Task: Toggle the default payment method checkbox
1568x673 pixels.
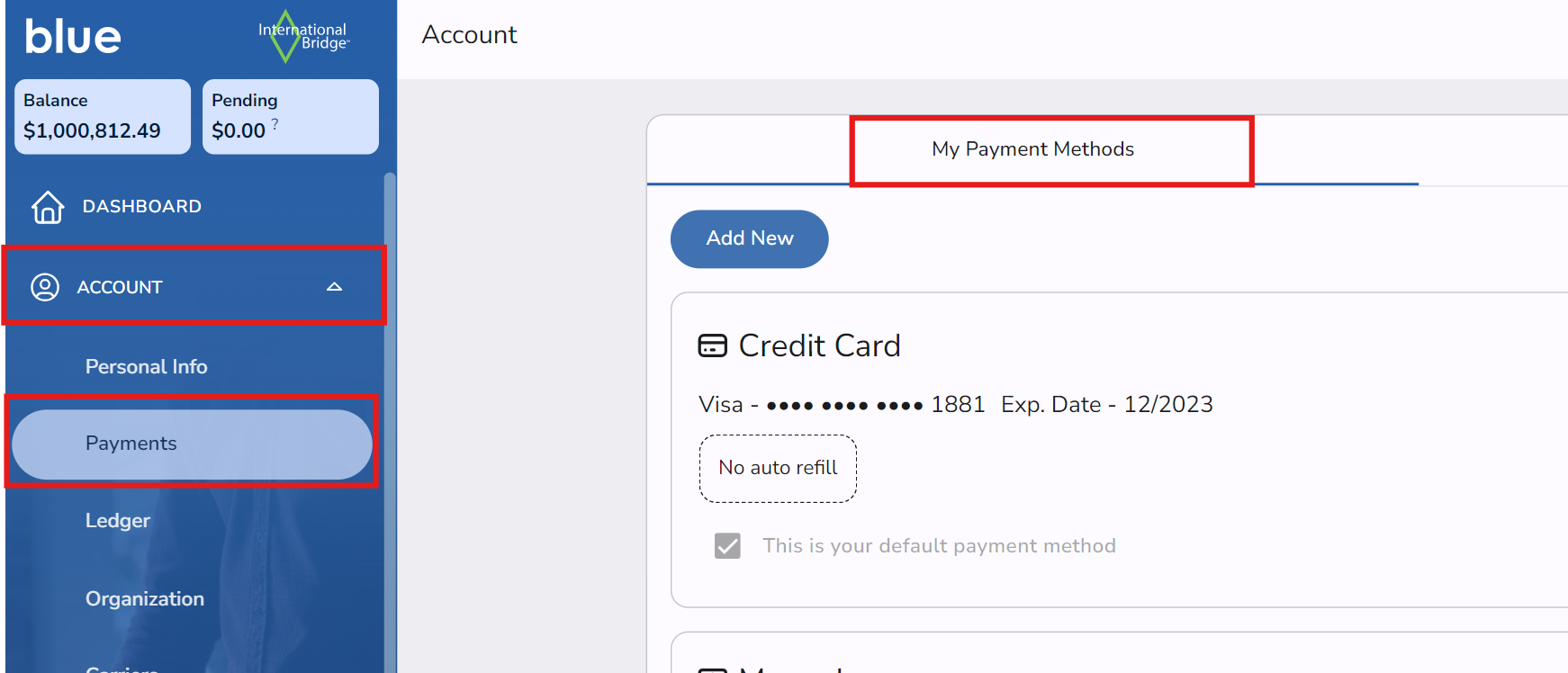Action: [727, 546]
